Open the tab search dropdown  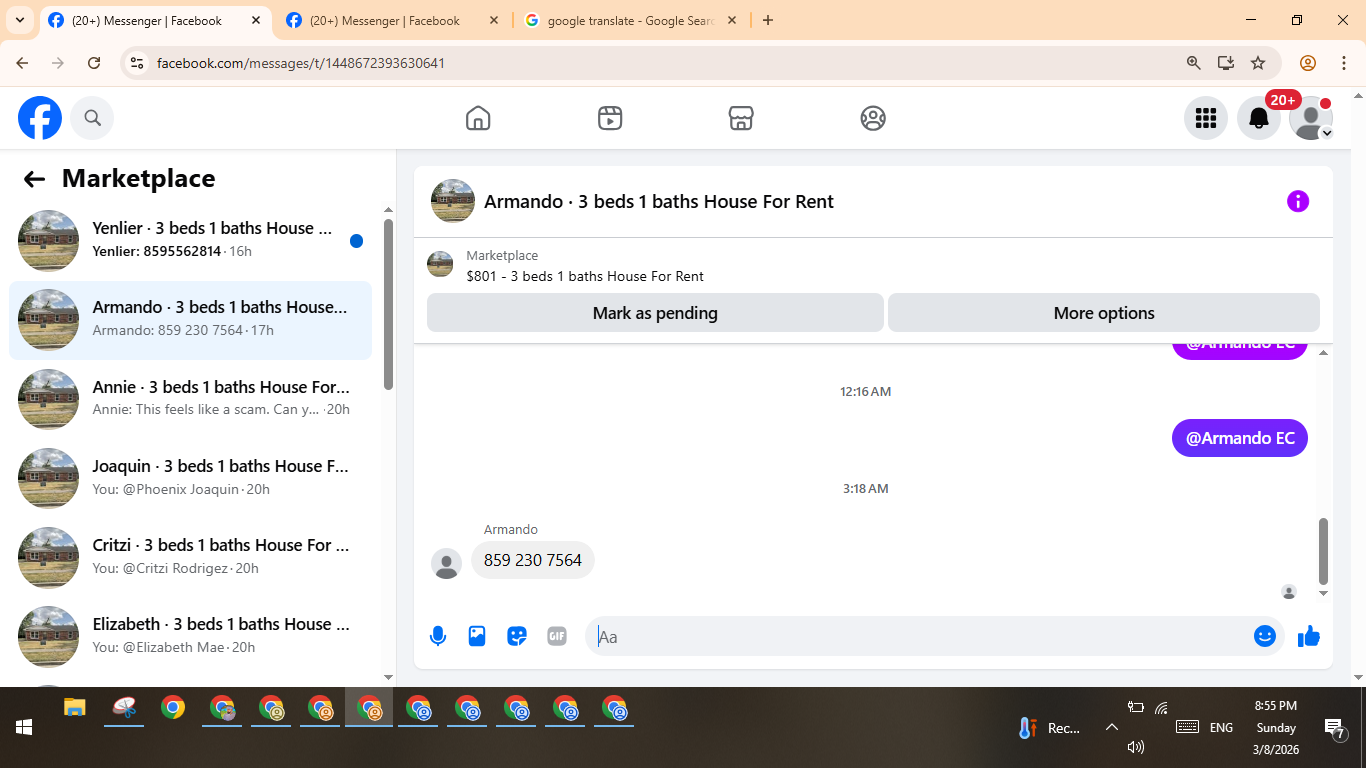[x=19, y=20]
